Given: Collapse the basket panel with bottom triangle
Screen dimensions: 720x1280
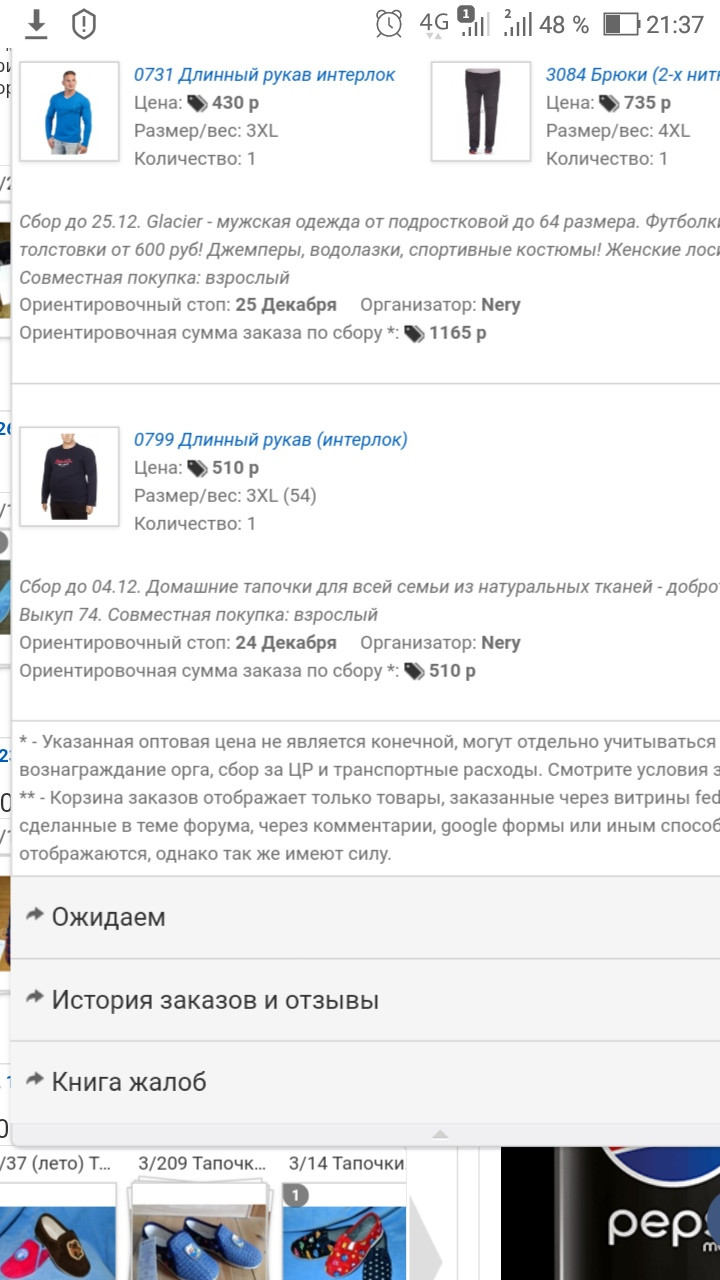Looking at the screenshot, I should click(x=439, y=1134).
